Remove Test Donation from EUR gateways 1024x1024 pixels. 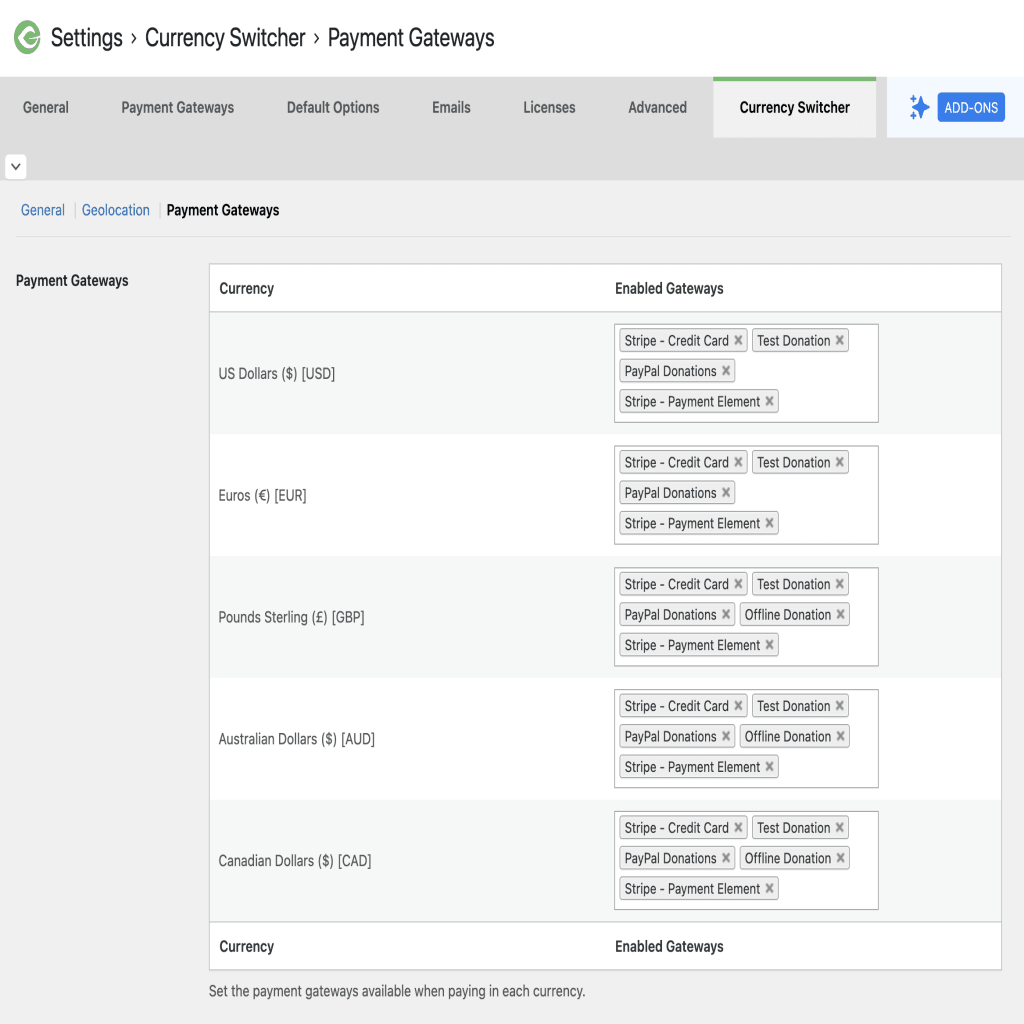[x=840, y=462]
